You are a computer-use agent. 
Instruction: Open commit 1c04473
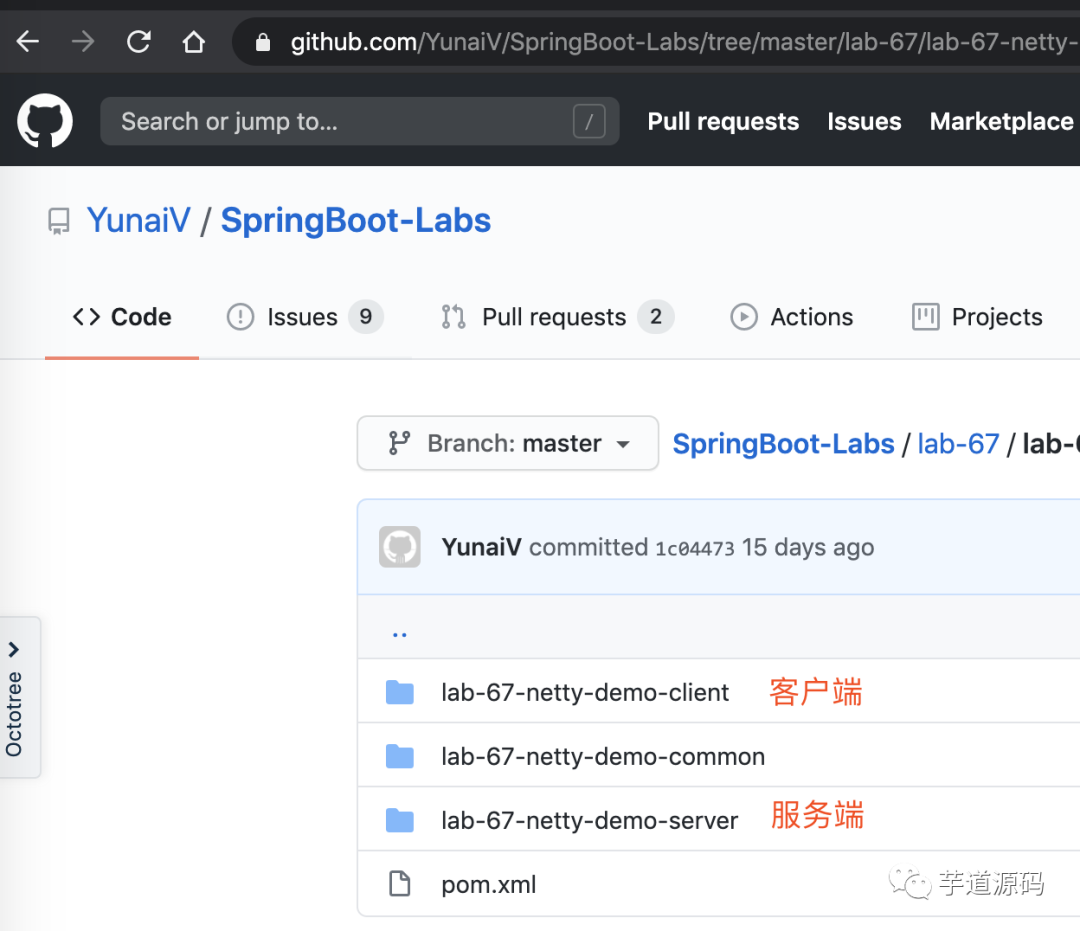point(694,548)
